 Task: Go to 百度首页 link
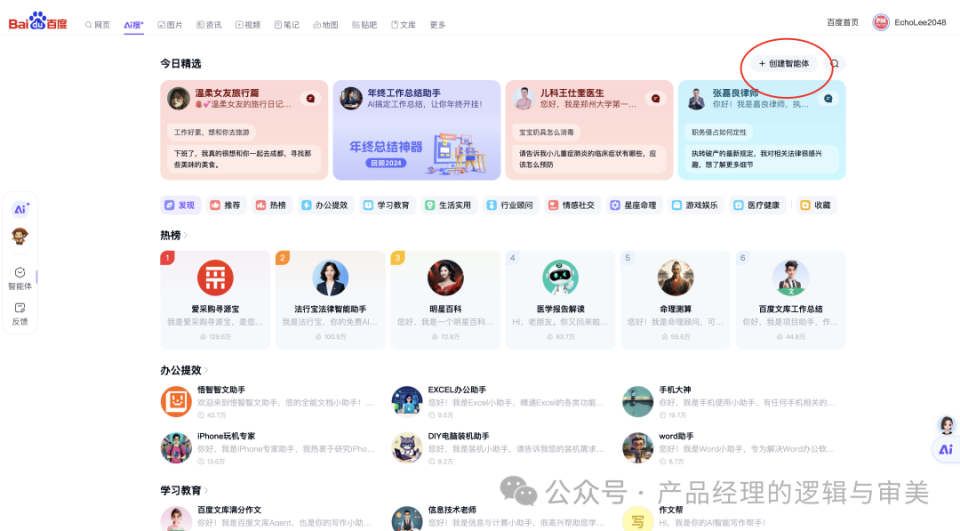point(842,23)
